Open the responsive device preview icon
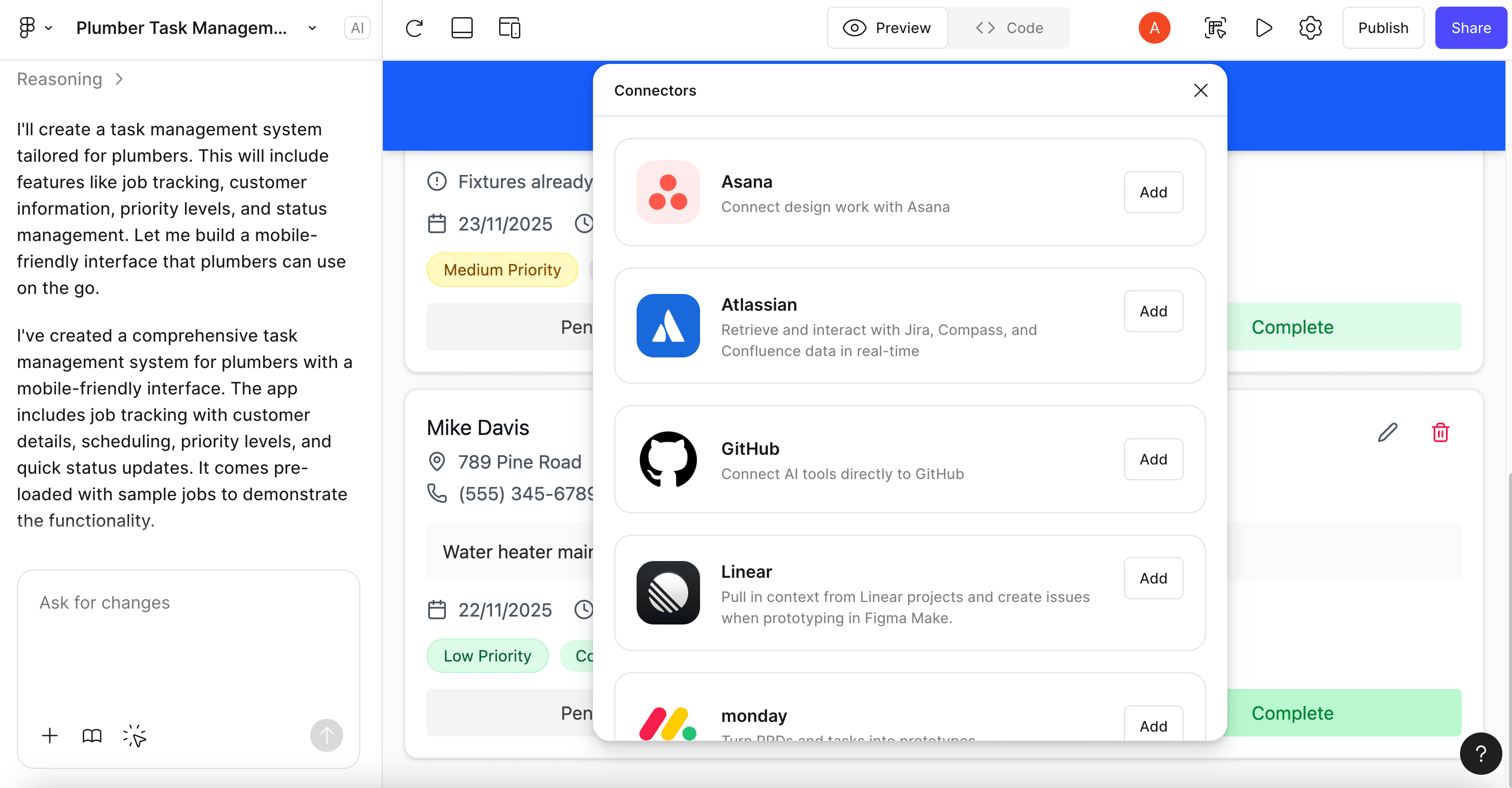 (x=509, y=28)
